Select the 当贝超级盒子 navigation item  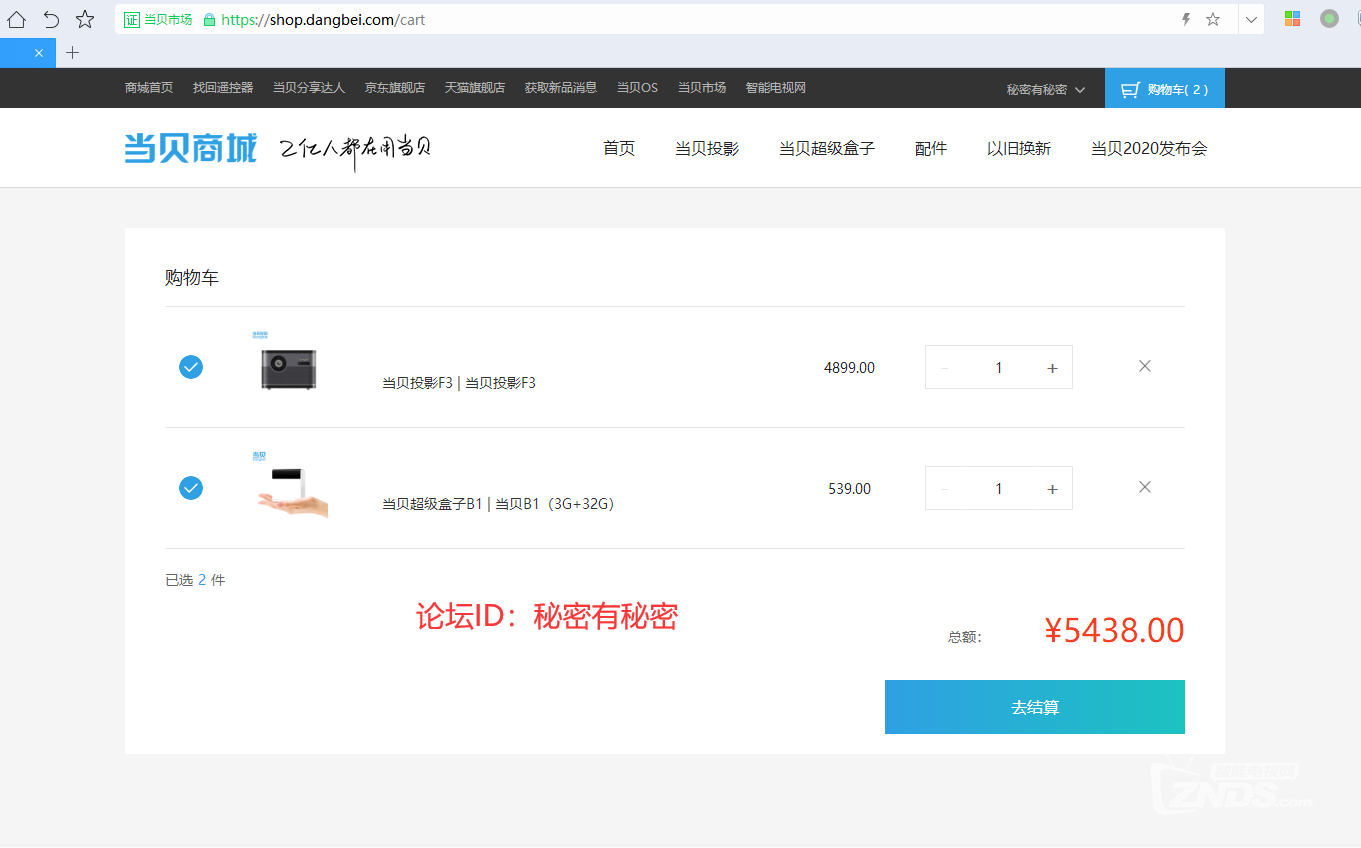click(827, 148)
